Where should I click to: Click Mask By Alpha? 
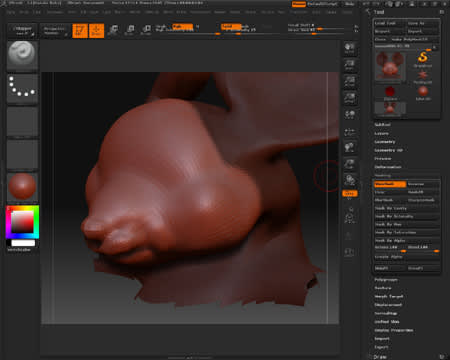406,240
